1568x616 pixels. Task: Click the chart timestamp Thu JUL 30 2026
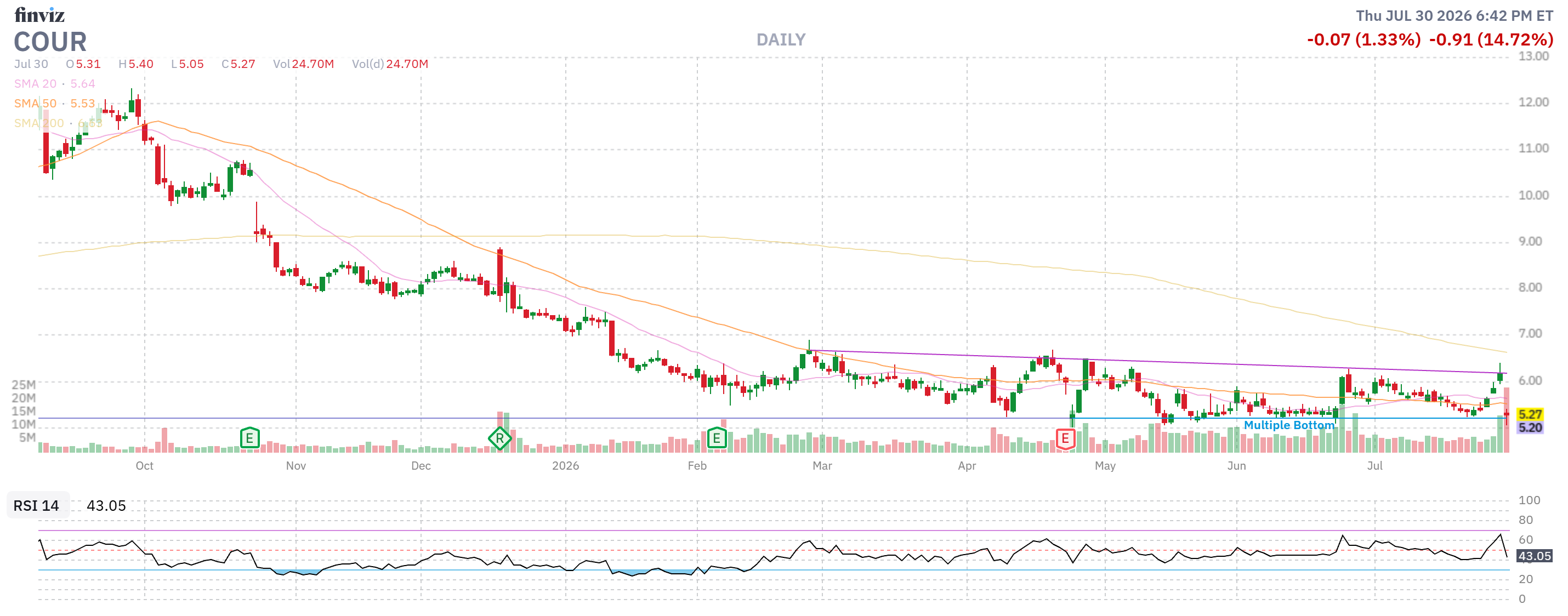click(x=1454, y=16)
